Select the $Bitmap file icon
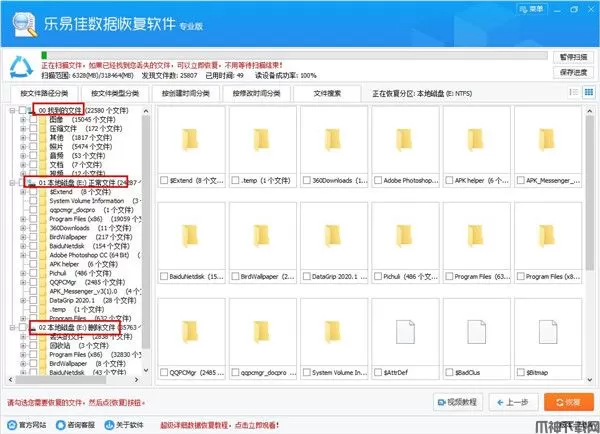 [x=548, y=331]
